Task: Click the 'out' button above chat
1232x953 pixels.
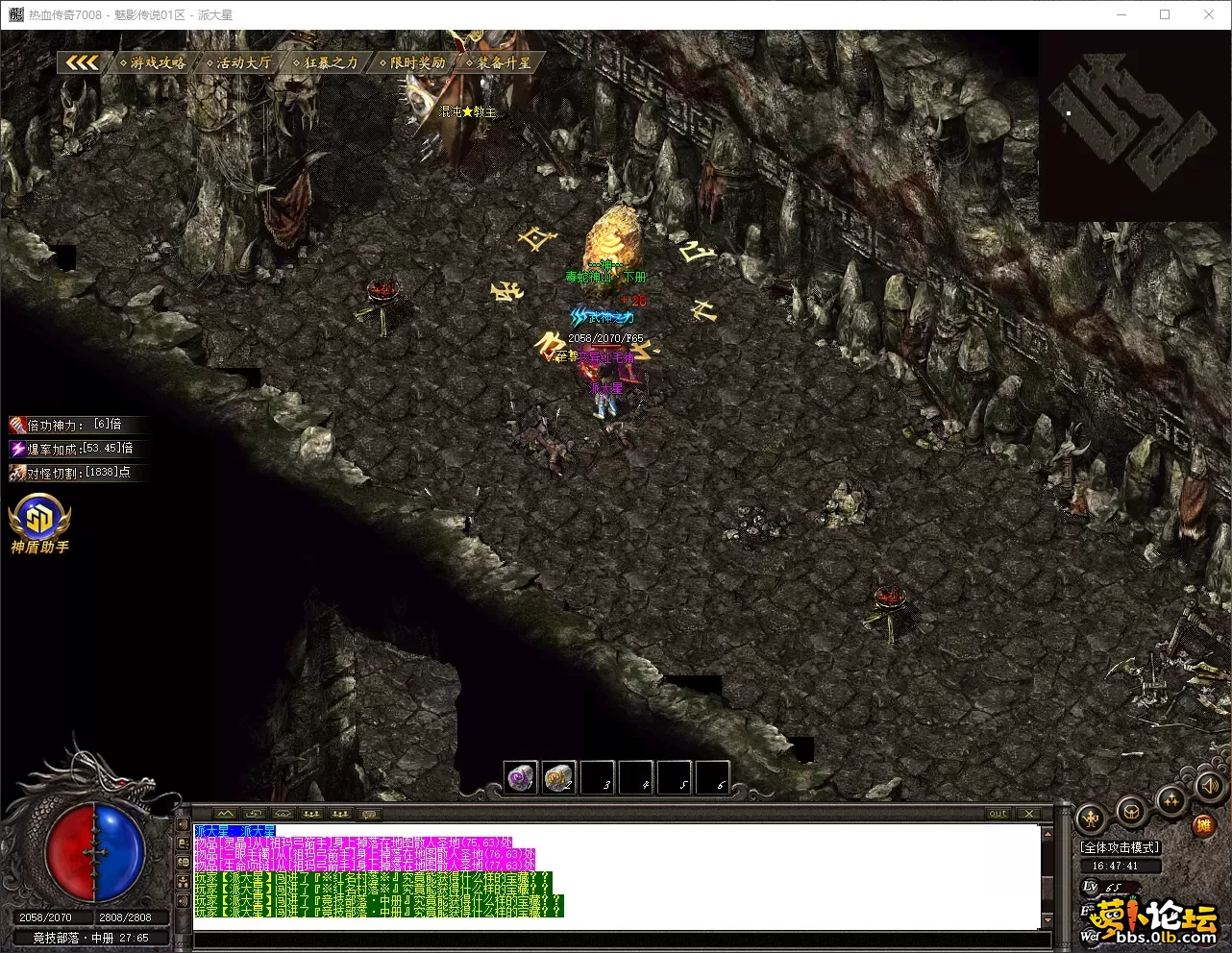Action: 998,814
